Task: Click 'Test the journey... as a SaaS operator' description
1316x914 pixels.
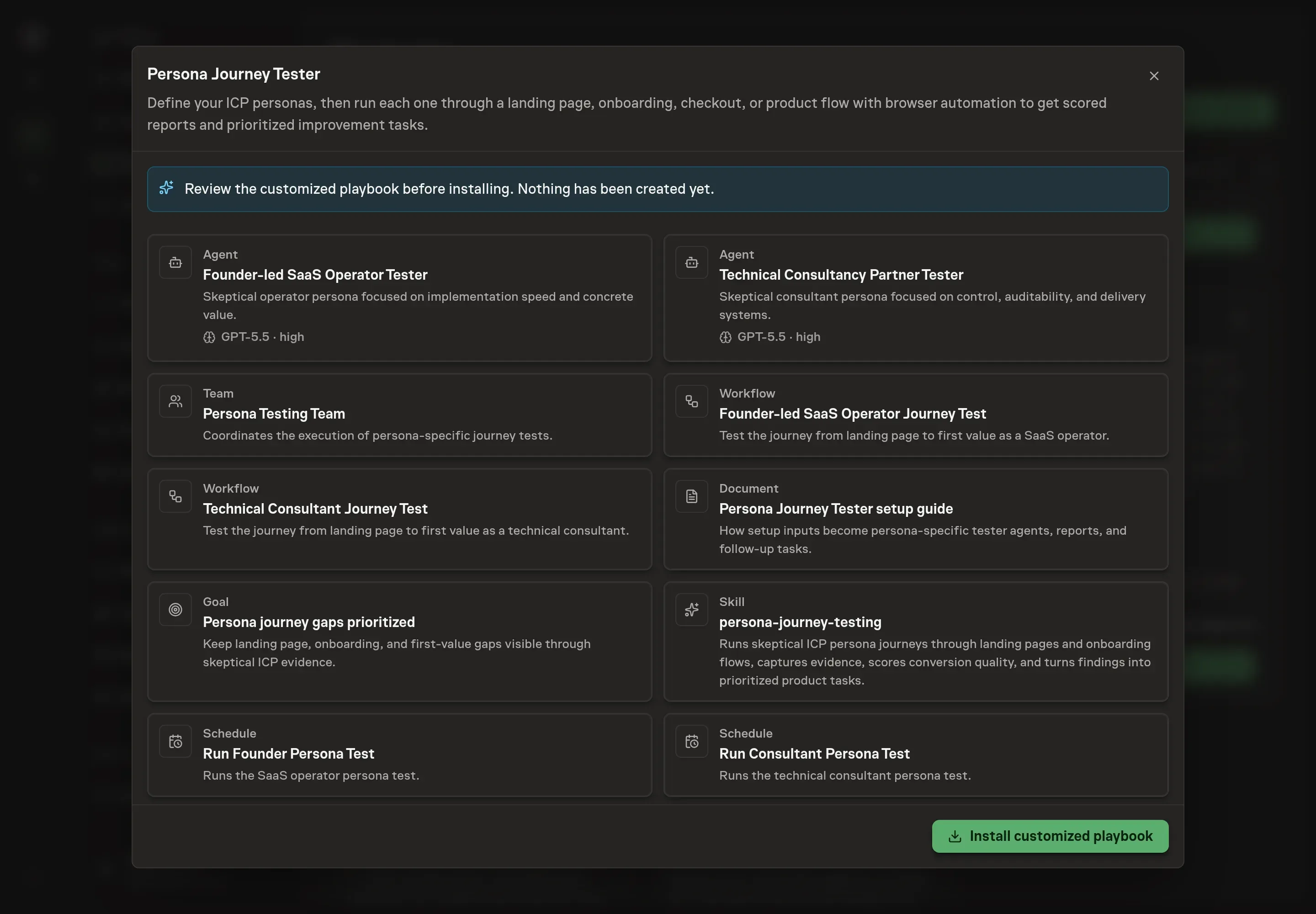Action: click(x=914, y=435)
